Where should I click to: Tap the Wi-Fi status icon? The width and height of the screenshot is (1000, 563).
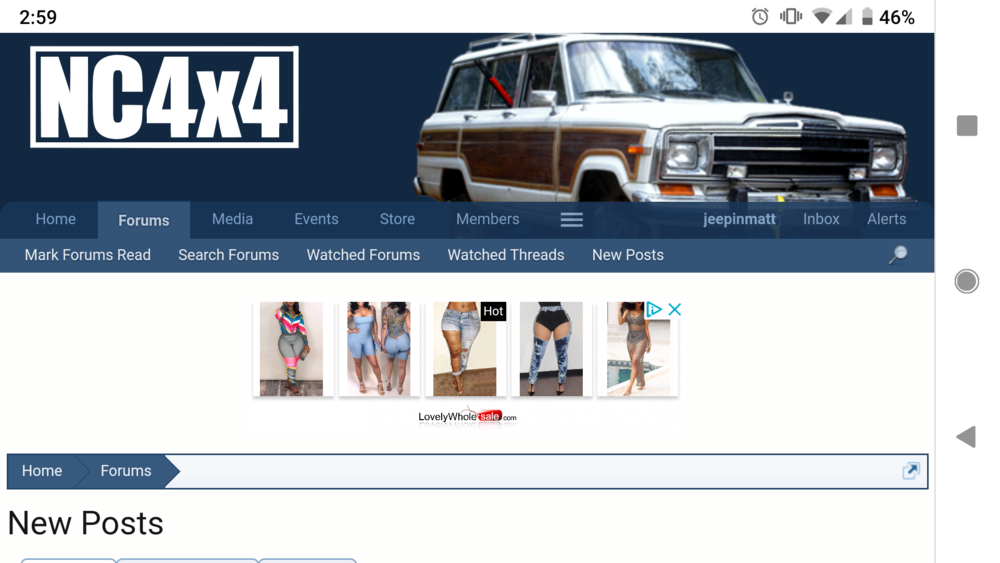[822, 17]
